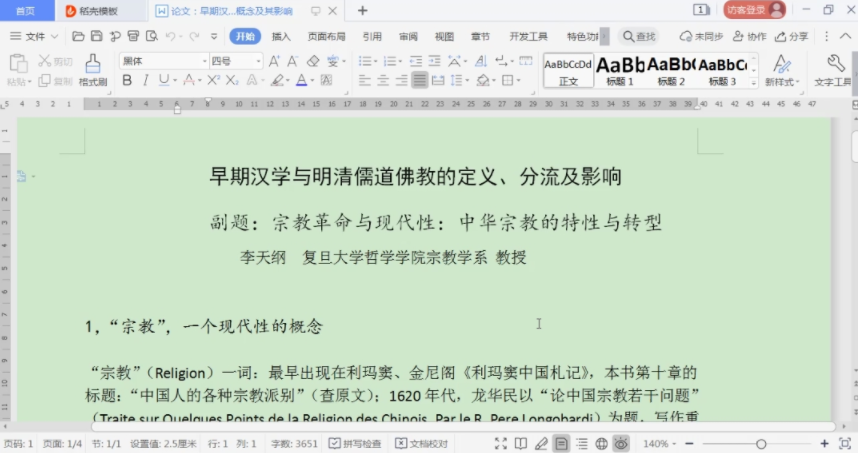Click the 分享 share button

(x=792, y=37)
